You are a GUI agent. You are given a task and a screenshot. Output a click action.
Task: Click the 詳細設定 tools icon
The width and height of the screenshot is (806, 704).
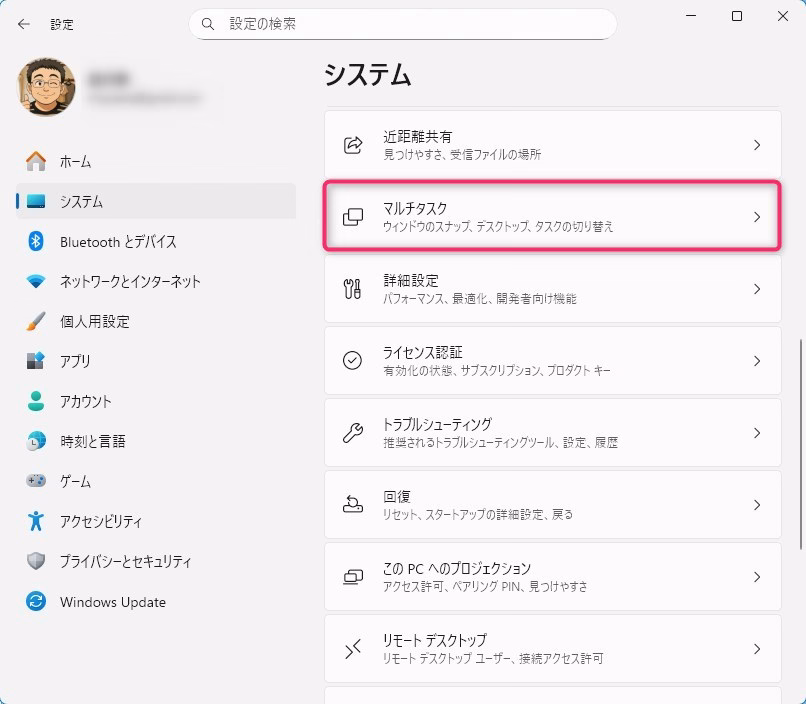click(352, 289)
